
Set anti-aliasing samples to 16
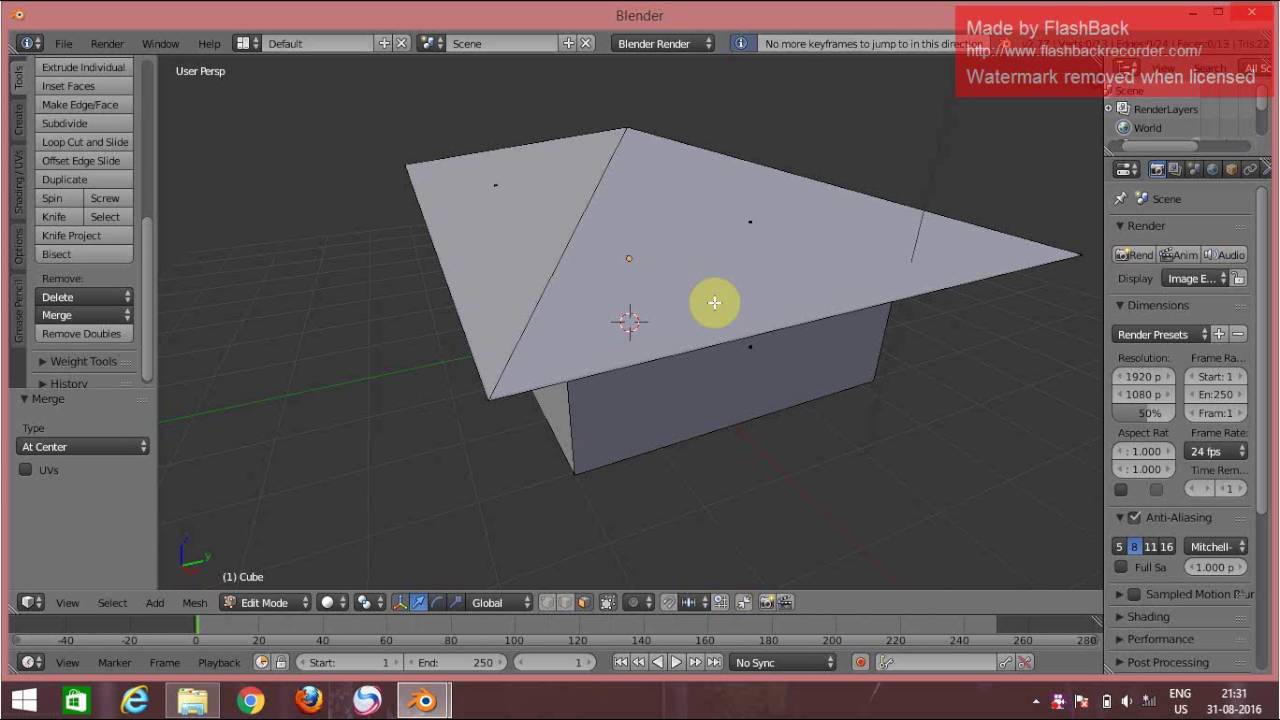point(1167,547)
